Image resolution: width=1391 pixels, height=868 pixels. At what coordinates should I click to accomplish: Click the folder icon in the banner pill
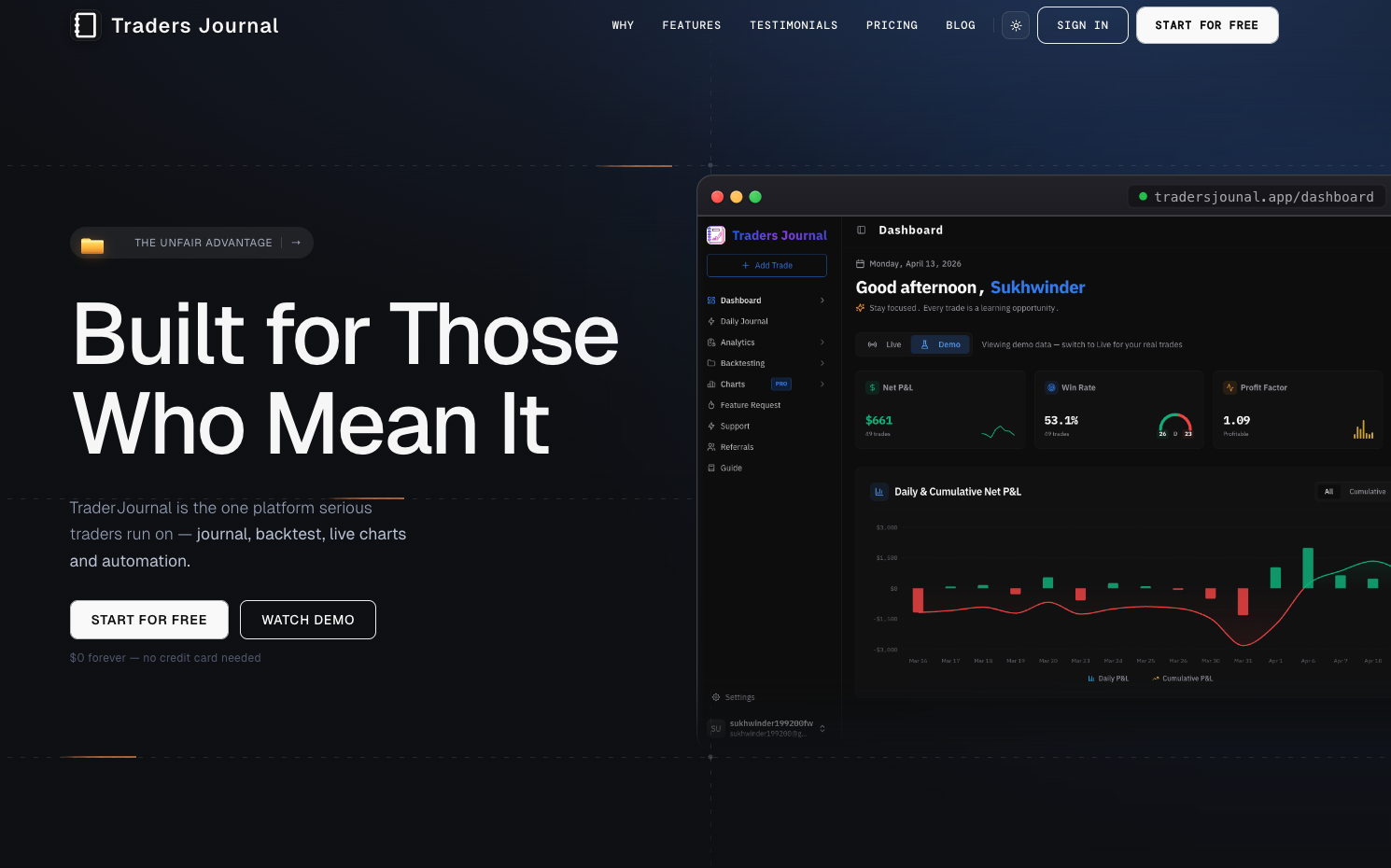point(92,245)
